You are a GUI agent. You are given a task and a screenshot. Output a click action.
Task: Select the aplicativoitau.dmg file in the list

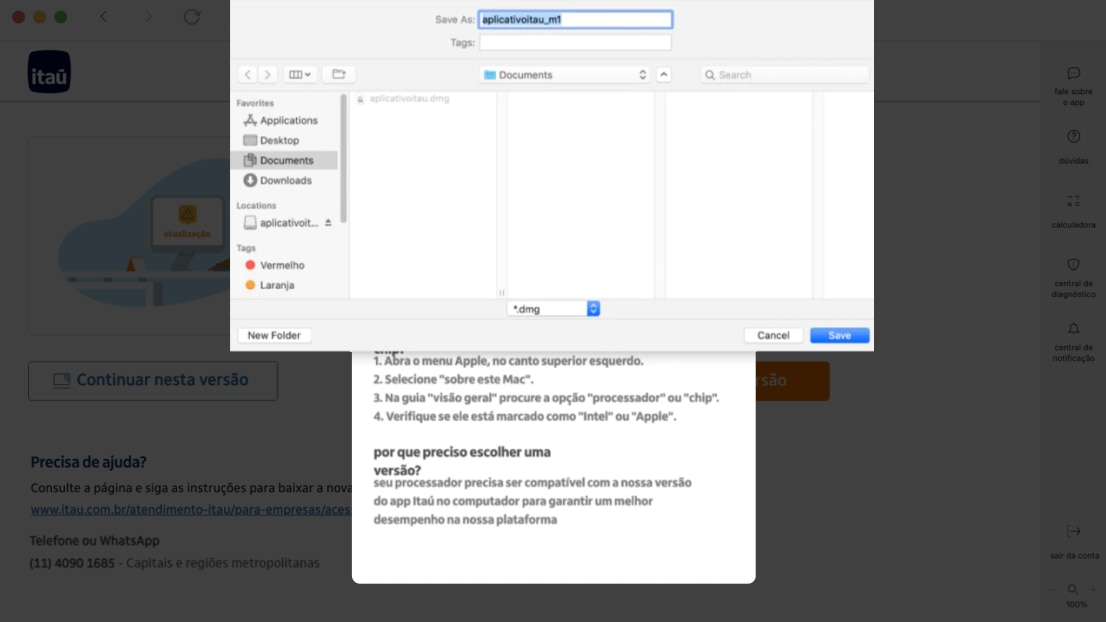pyautogui.click(x=409, y=99)
